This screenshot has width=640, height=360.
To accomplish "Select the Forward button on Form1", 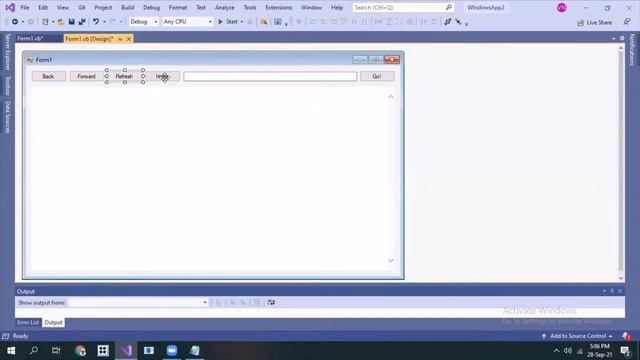I will pos(86,76).
